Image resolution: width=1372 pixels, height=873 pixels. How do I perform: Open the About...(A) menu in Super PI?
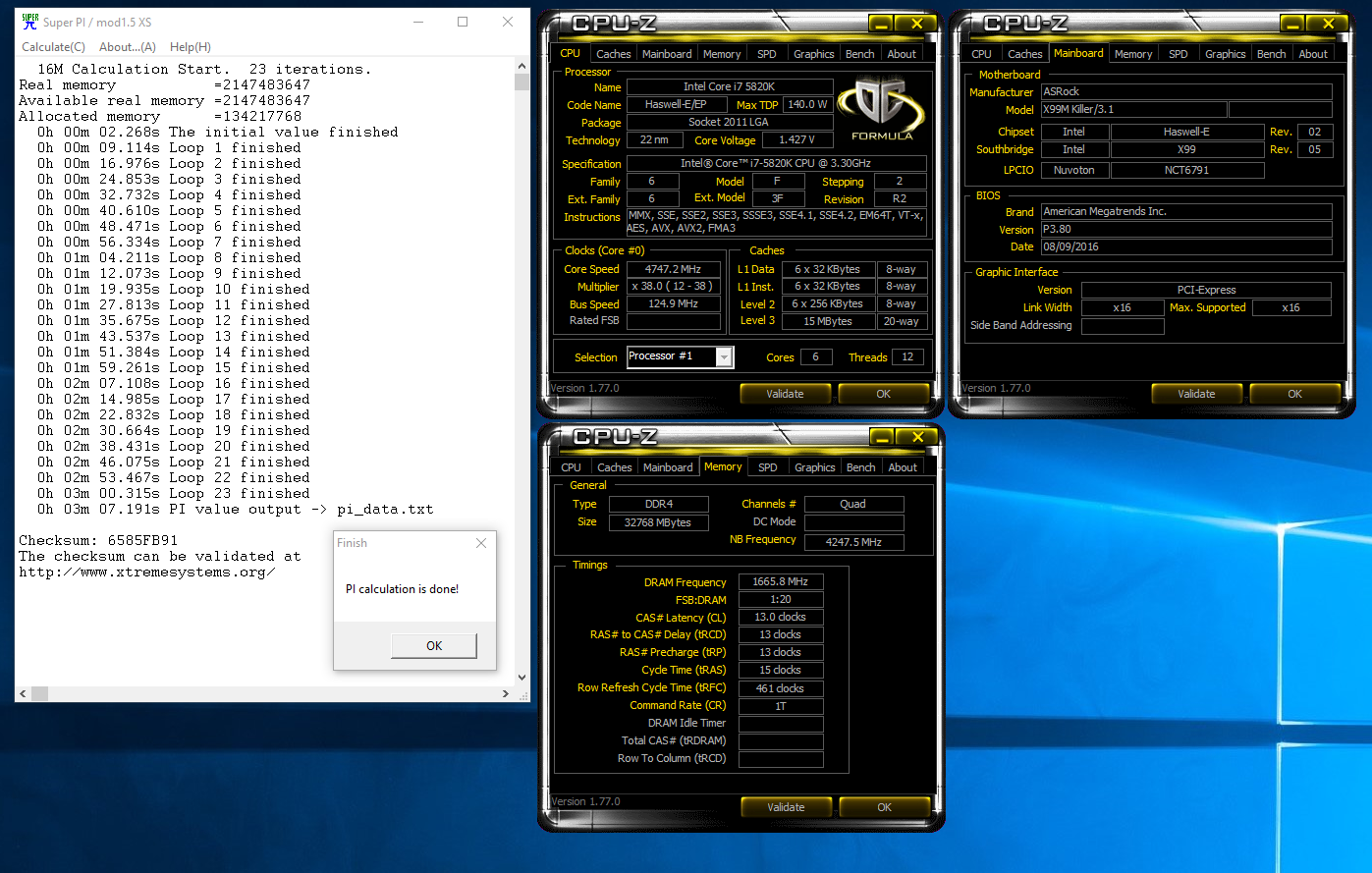(128, 47)
